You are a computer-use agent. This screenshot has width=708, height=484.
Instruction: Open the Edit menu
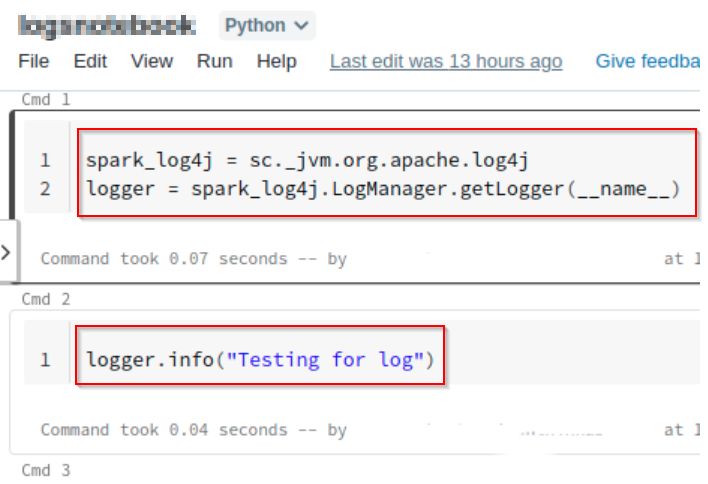pos(90,61)
